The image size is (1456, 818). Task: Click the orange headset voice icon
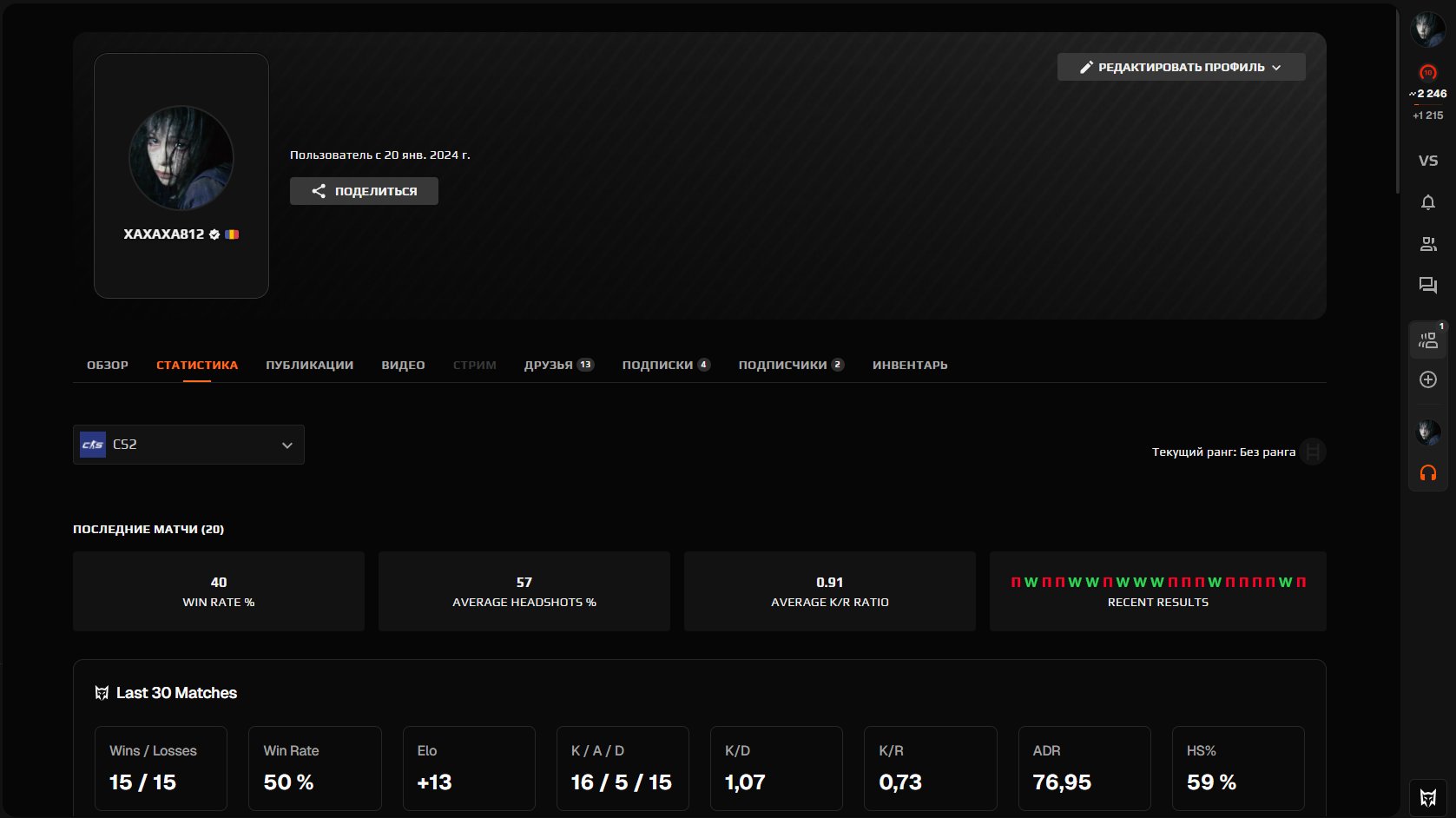pyautogui.click(x=1427, y=473)
